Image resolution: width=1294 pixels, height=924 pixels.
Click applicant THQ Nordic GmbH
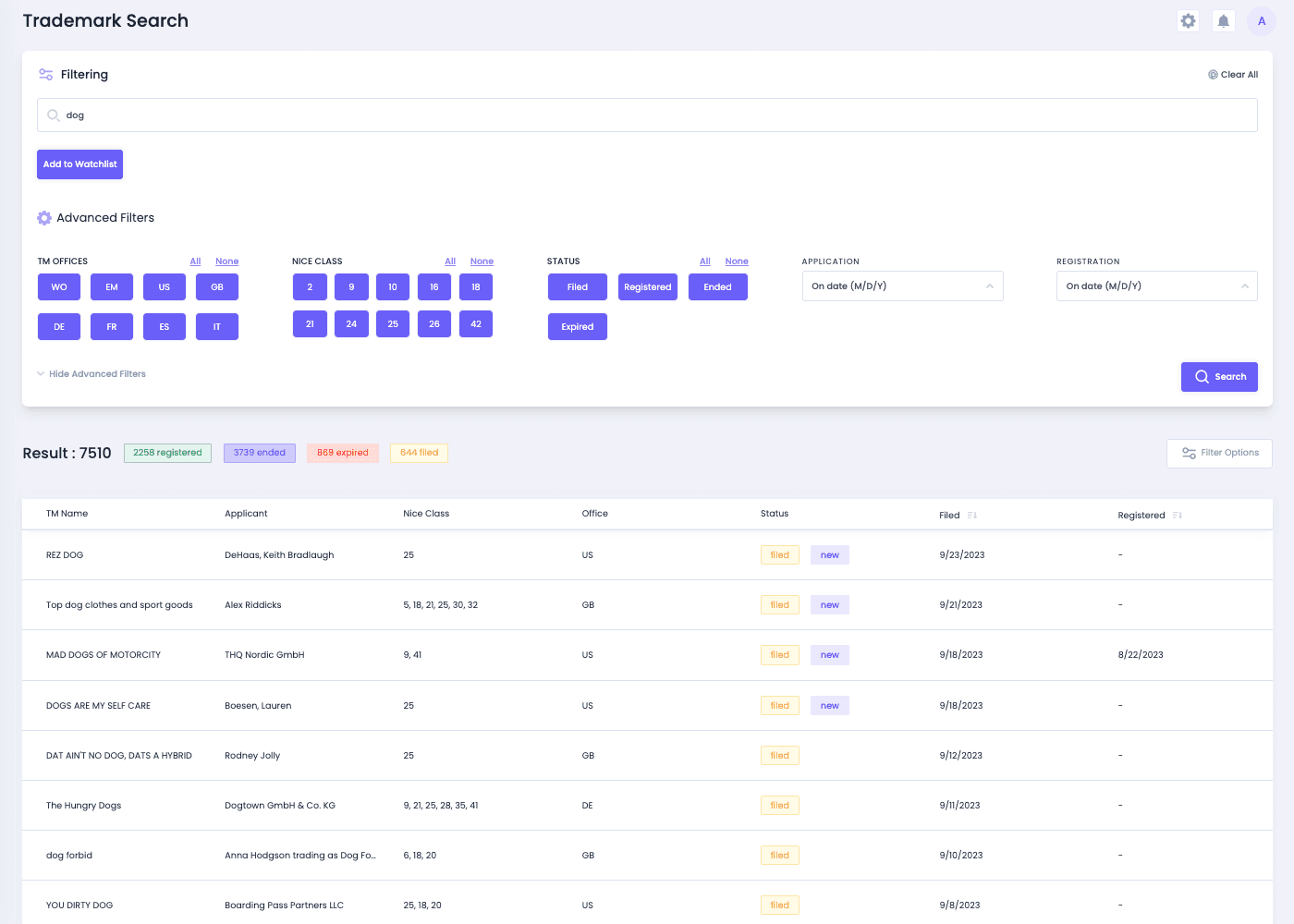pos(264,655)
